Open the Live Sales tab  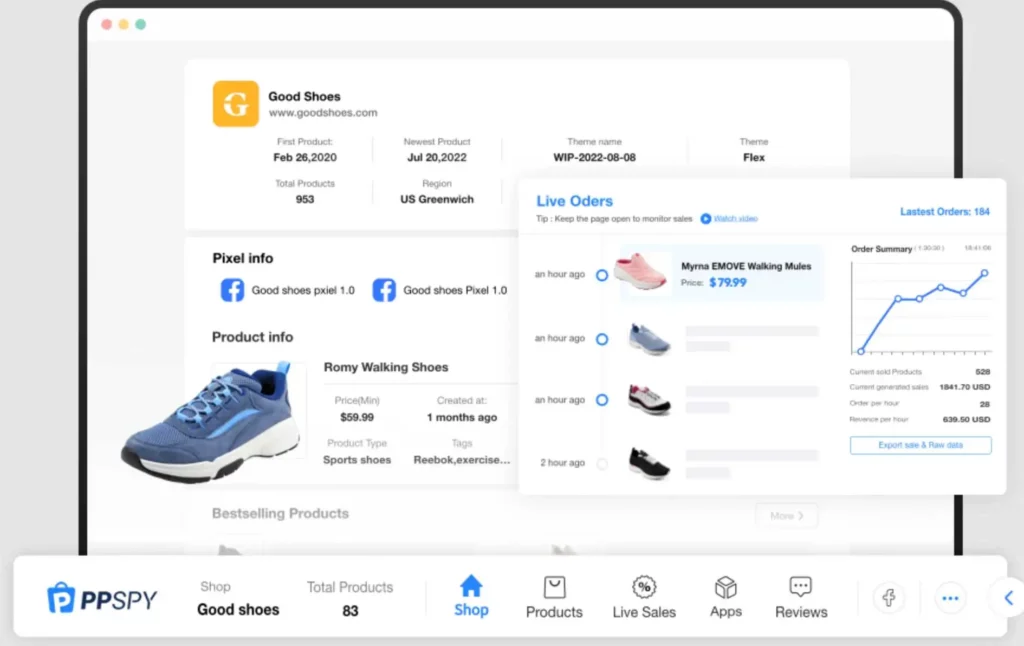pyautogui.click(x=644, y=598)
